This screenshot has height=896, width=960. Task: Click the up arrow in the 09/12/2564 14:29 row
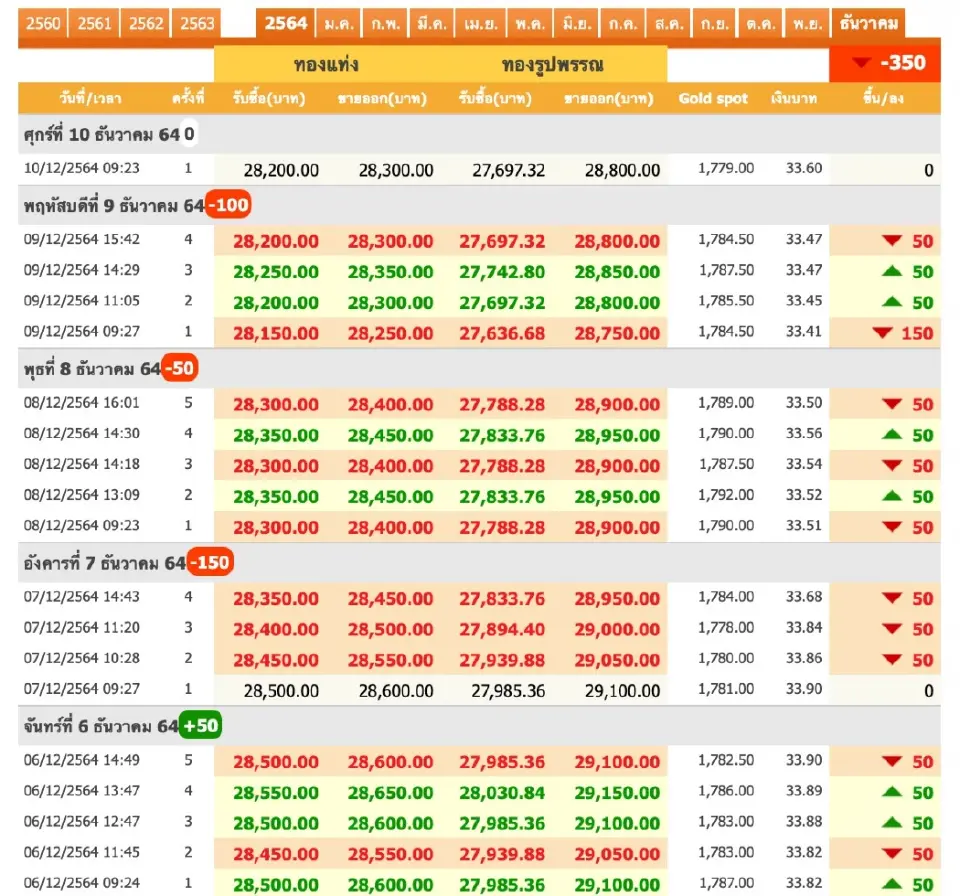click(892, 271)
